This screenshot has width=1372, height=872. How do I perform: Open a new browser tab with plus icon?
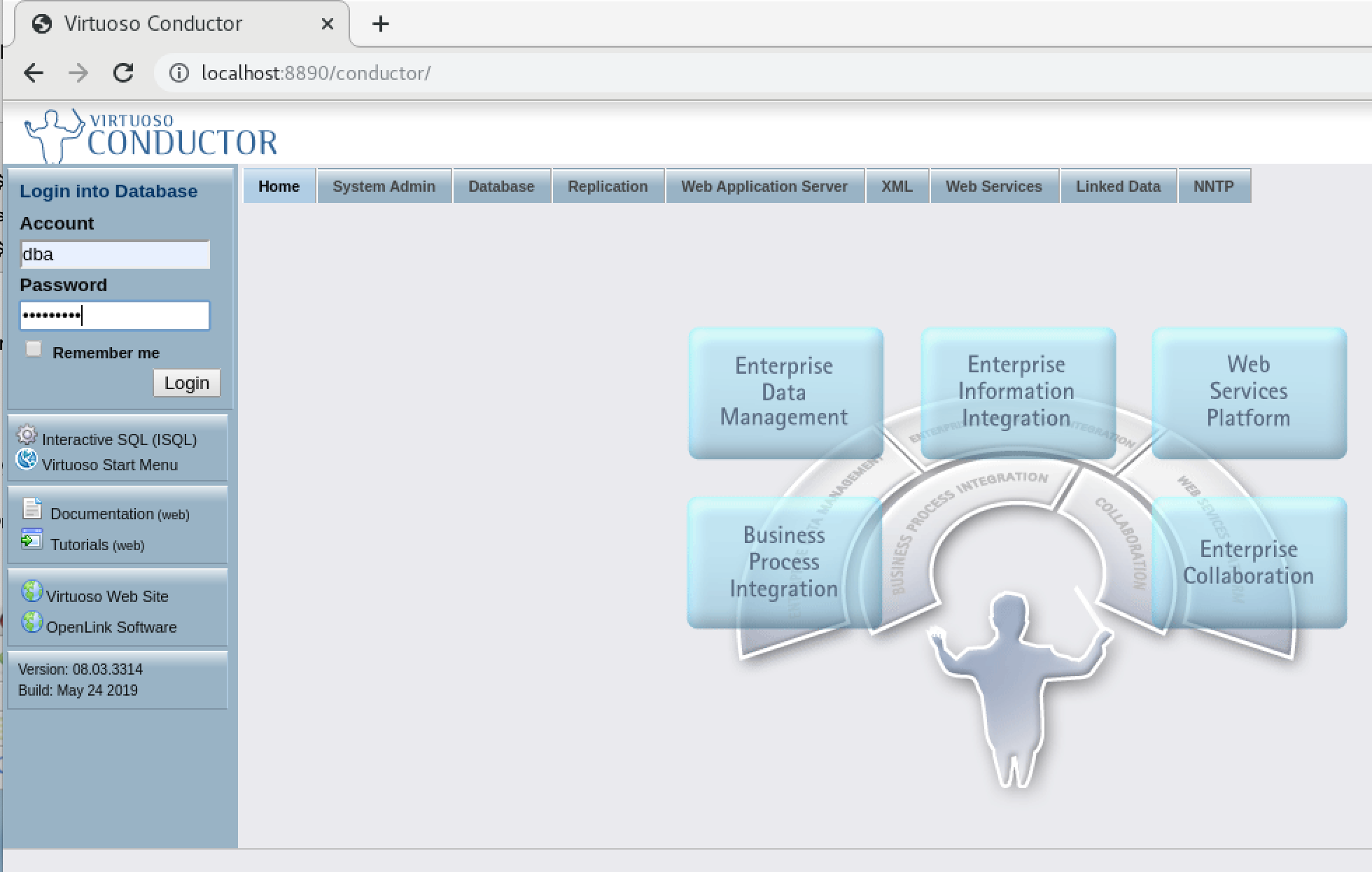(x=380, y=24)
